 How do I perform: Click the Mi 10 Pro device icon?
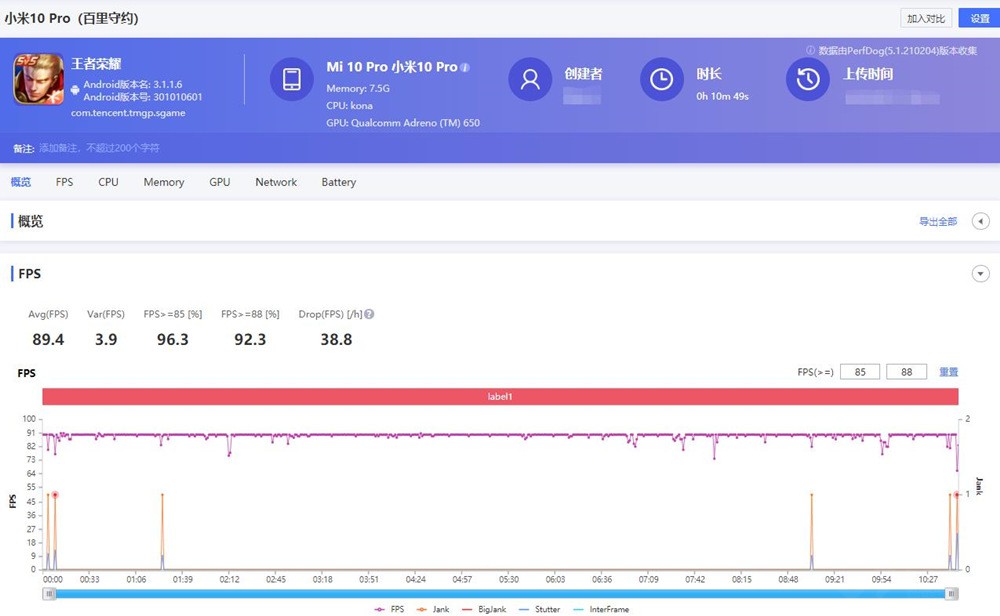(291, 79)
